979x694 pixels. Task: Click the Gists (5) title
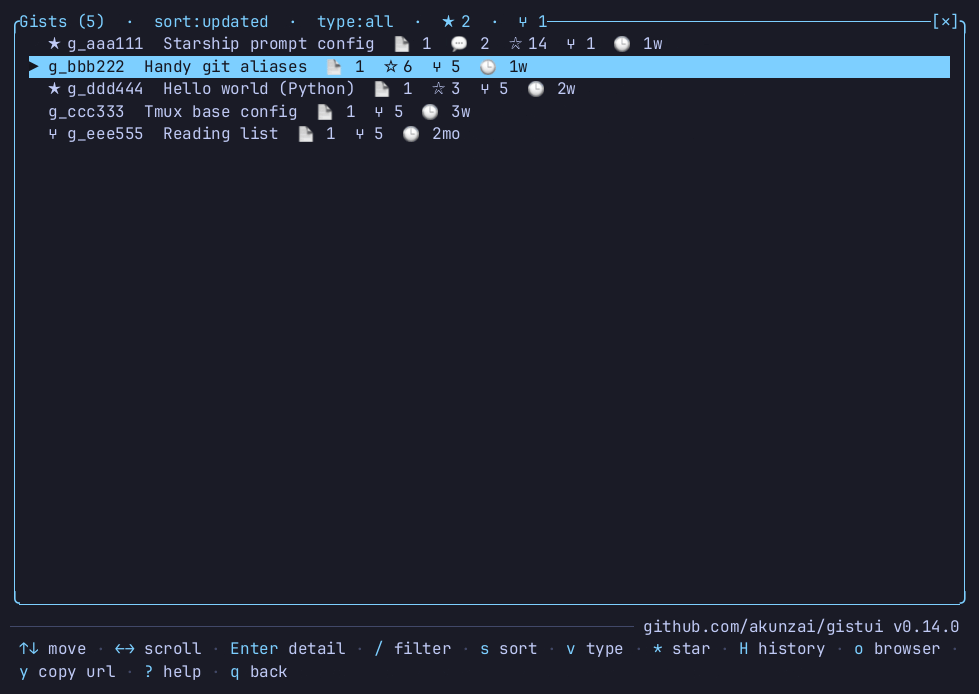coord(62,22)
